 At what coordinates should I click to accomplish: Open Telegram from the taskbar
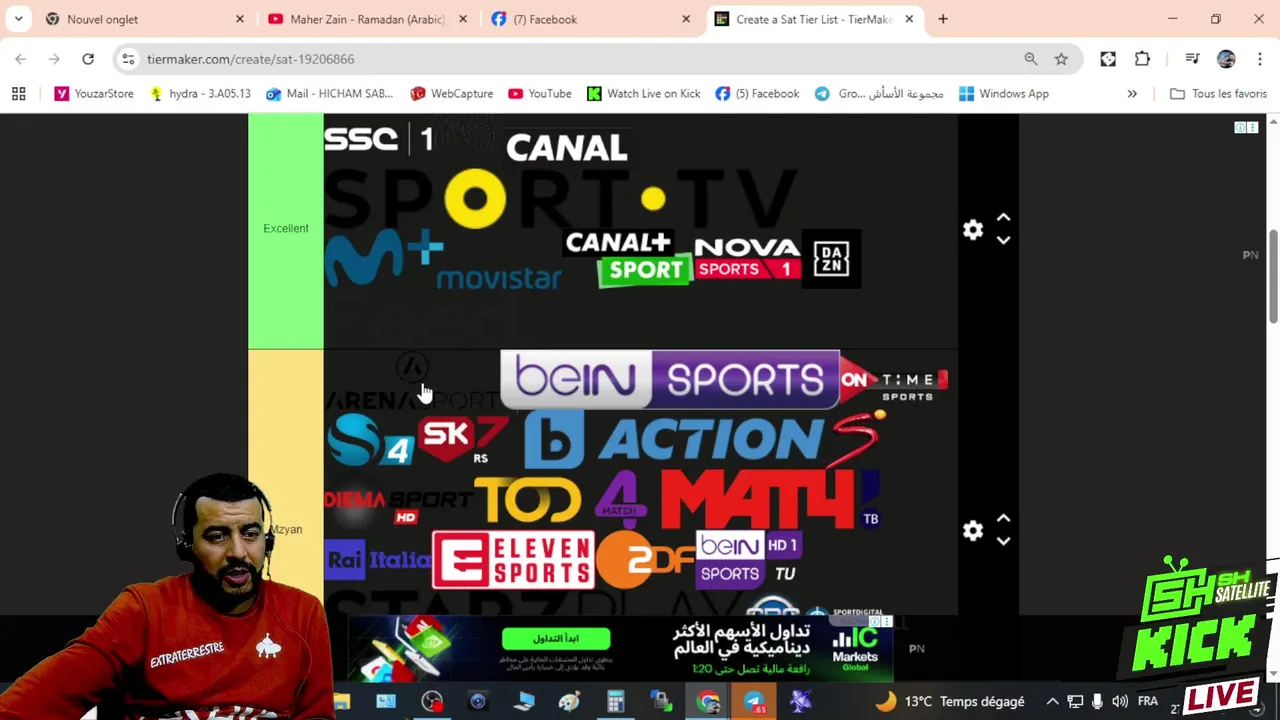click(x=754, y=702)
